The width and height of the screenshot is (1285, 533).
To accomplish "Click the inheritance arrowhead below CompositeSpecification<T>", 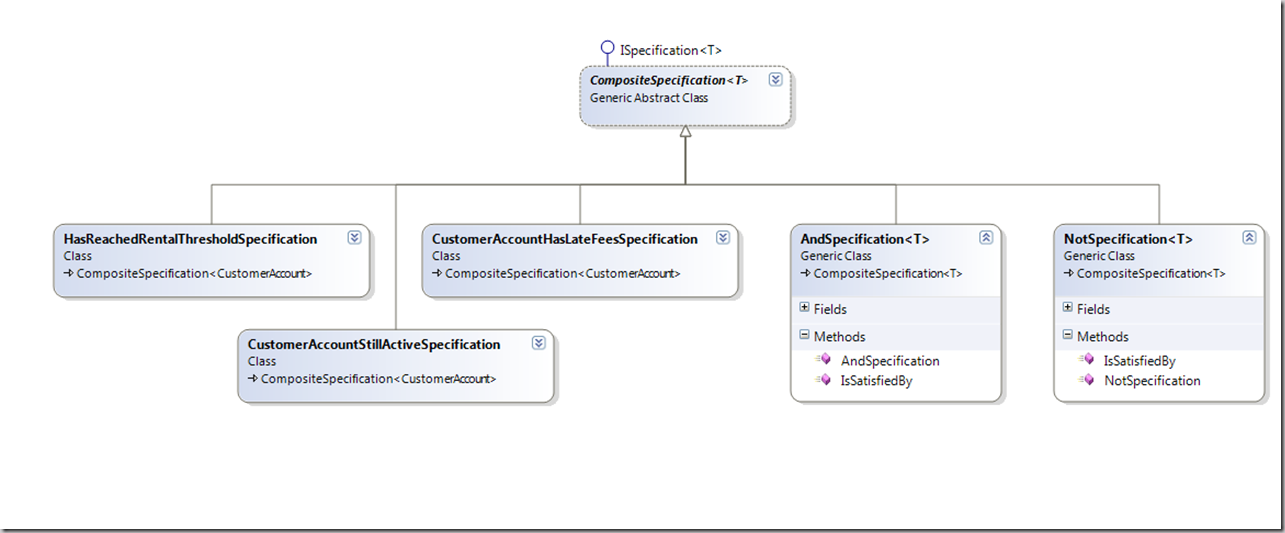I will (685, 132).
